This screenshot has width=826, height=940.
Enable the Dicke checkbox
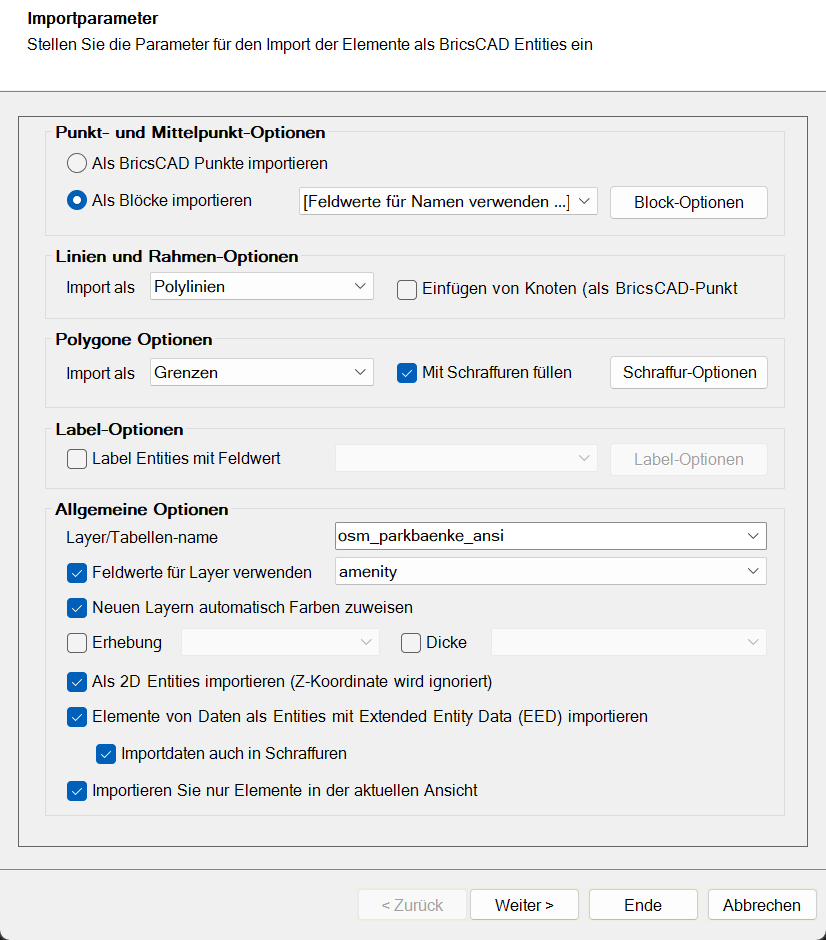(410, 642)
